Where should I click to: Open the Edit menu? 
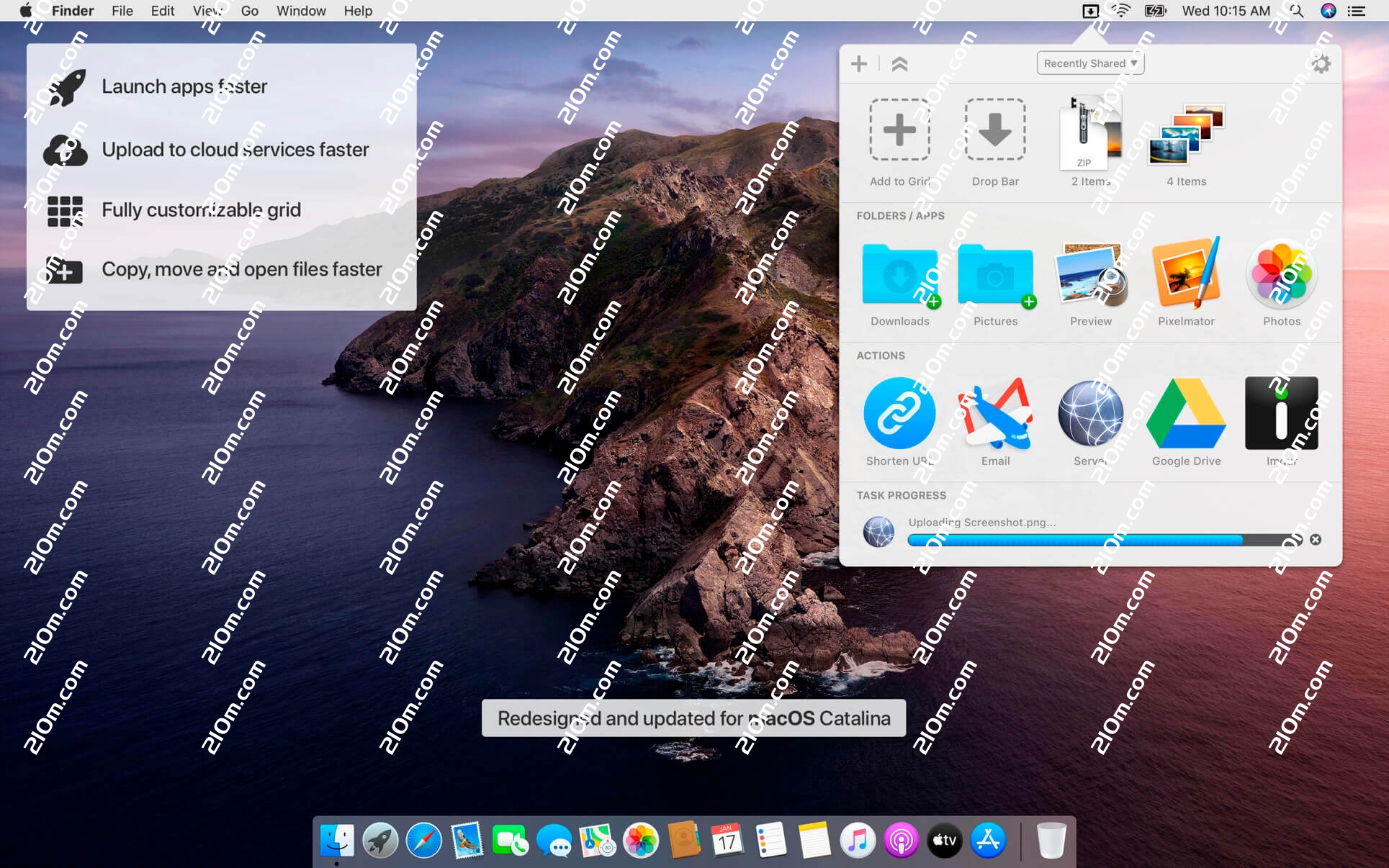(x=163, y=11)
